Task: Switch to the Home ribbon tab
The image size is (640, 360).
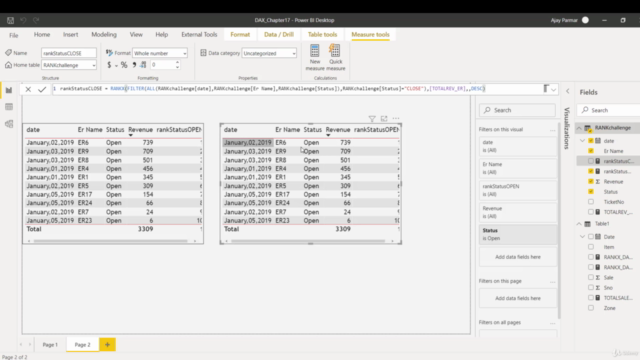Action: coord(42,35)
